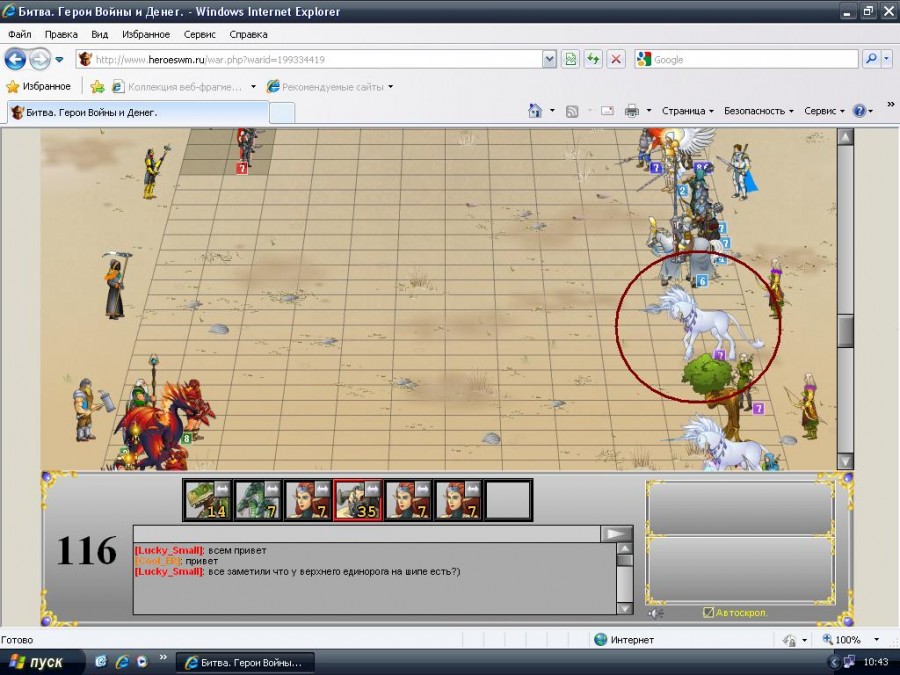900x675 pixels.
Task: Open the Справка menu
Action: point(248,34)
